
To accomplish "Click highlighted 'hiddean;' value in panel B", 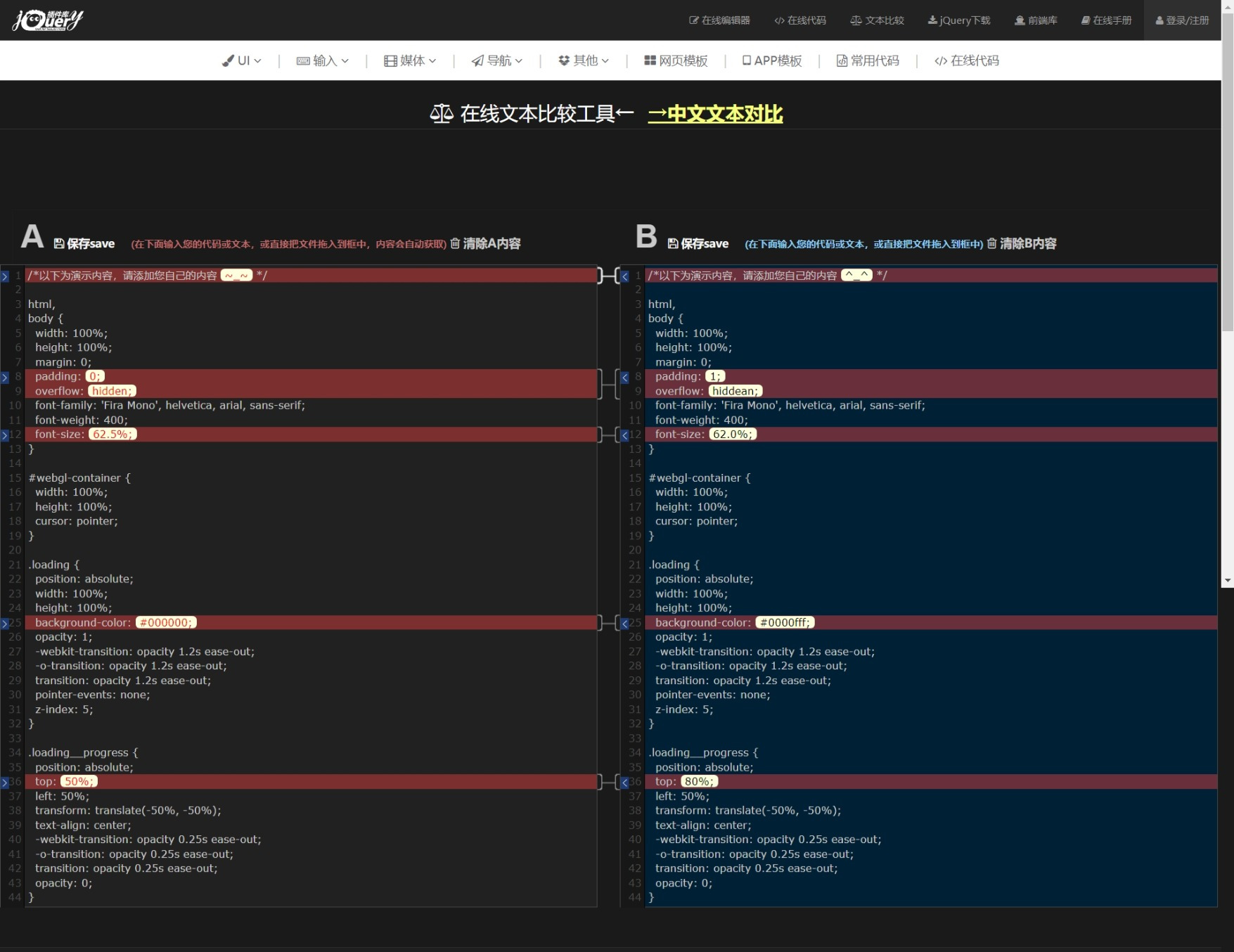I will click(735, 391).
